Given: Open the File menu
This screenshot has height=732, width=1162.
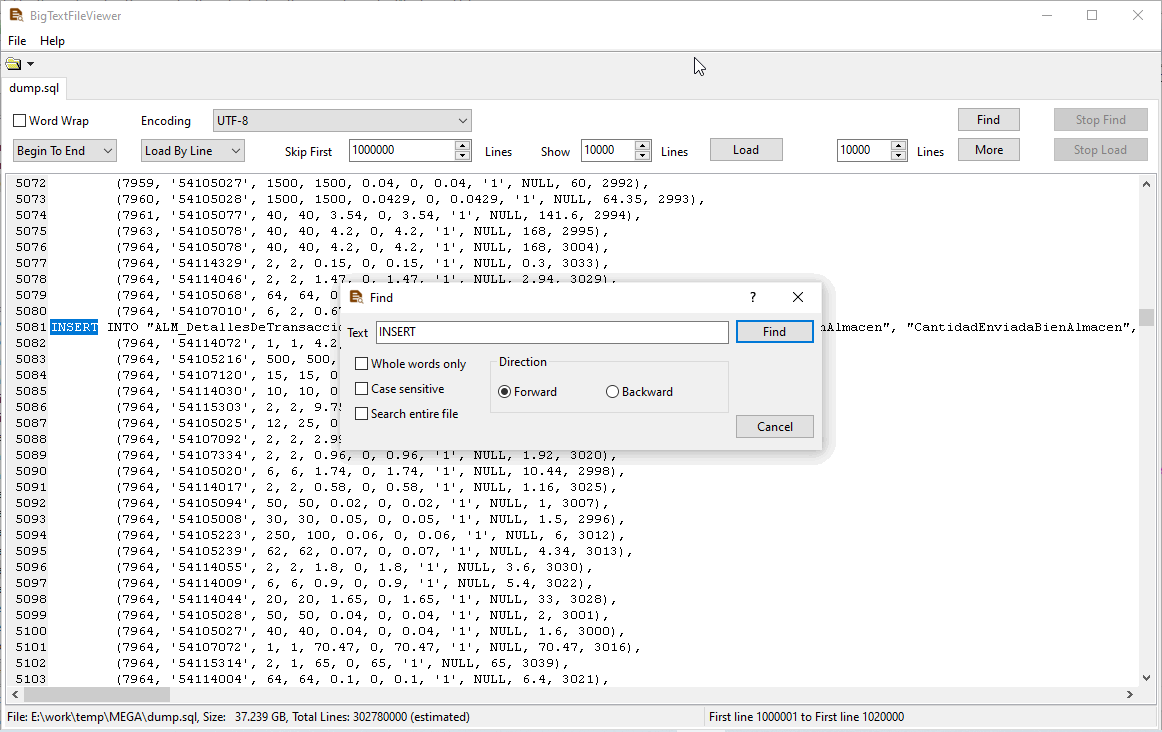Looking at the screenshot, I should tap(17, 41).
